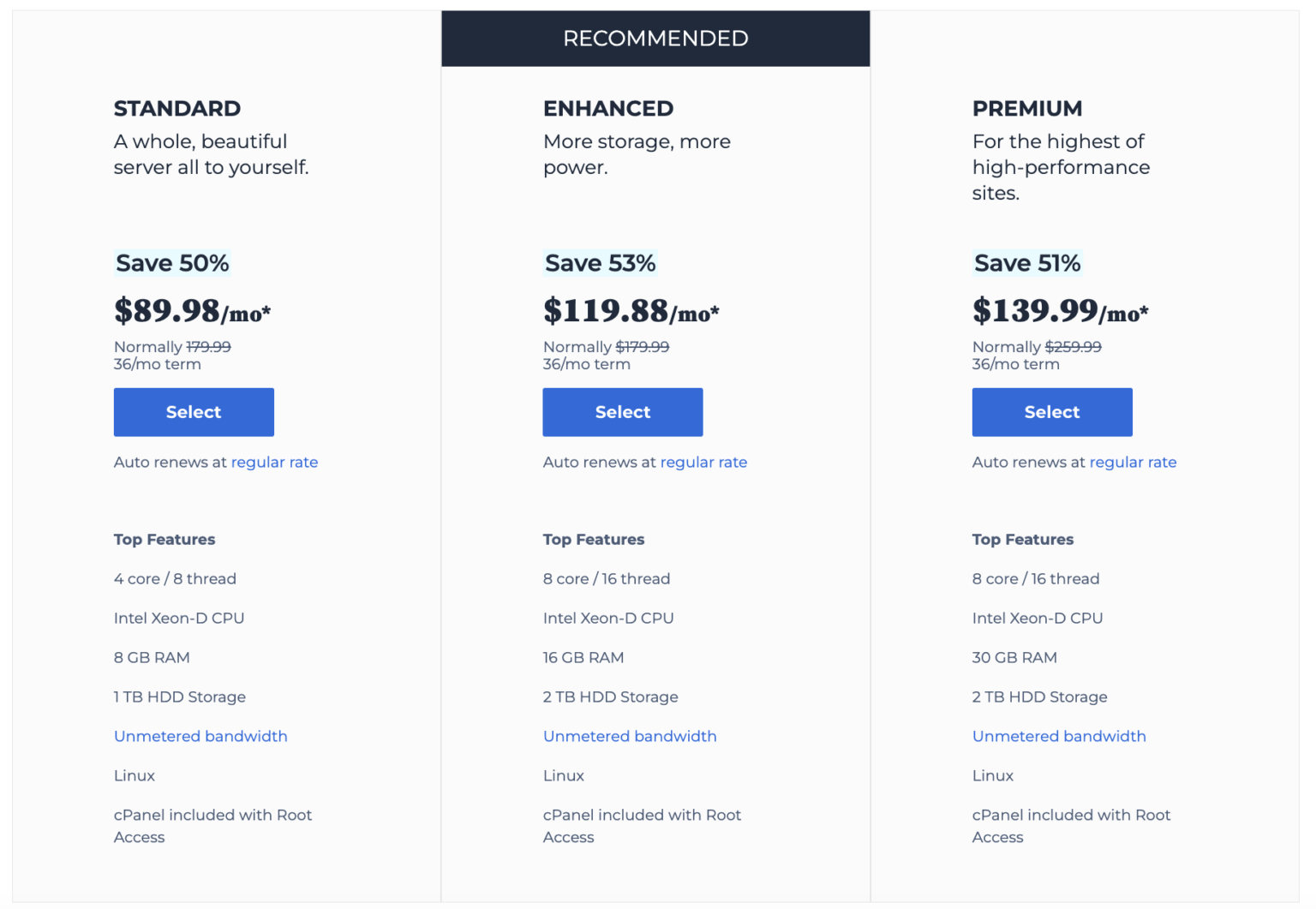Viewport: 1316px width, 909px height.
Task: Open the regular rate link below ENHANCED's Select button
Action: [703, 462]
